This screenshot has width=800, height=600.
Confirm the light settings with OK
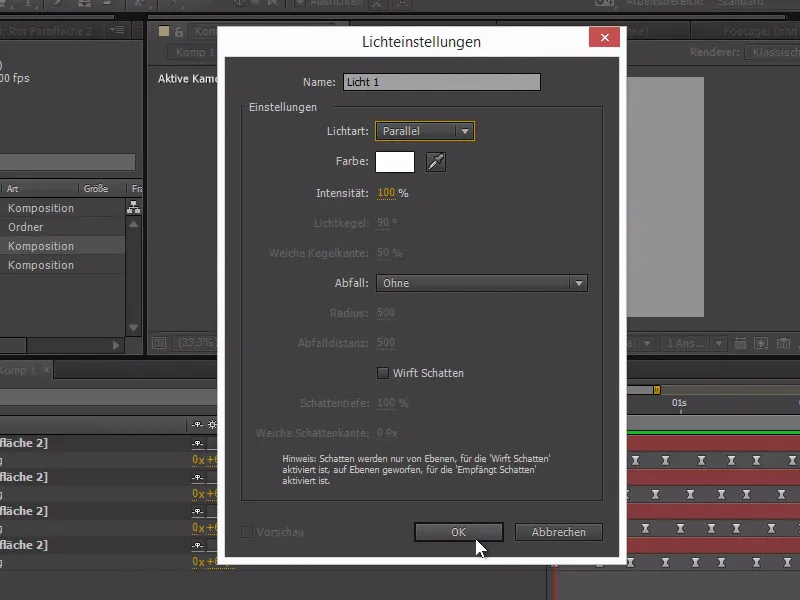tap(459, 532)
